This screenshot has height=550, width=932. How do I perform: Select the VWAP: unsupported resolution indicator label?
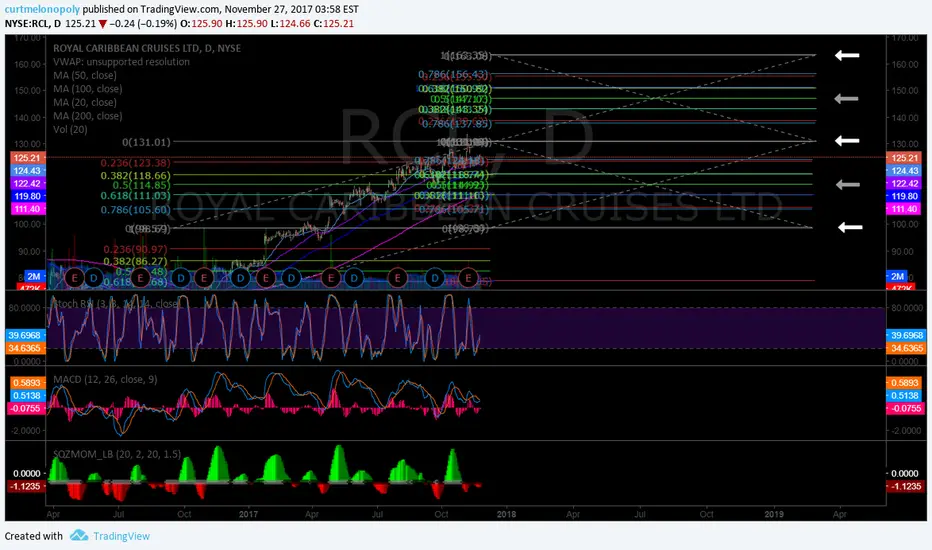121,62
